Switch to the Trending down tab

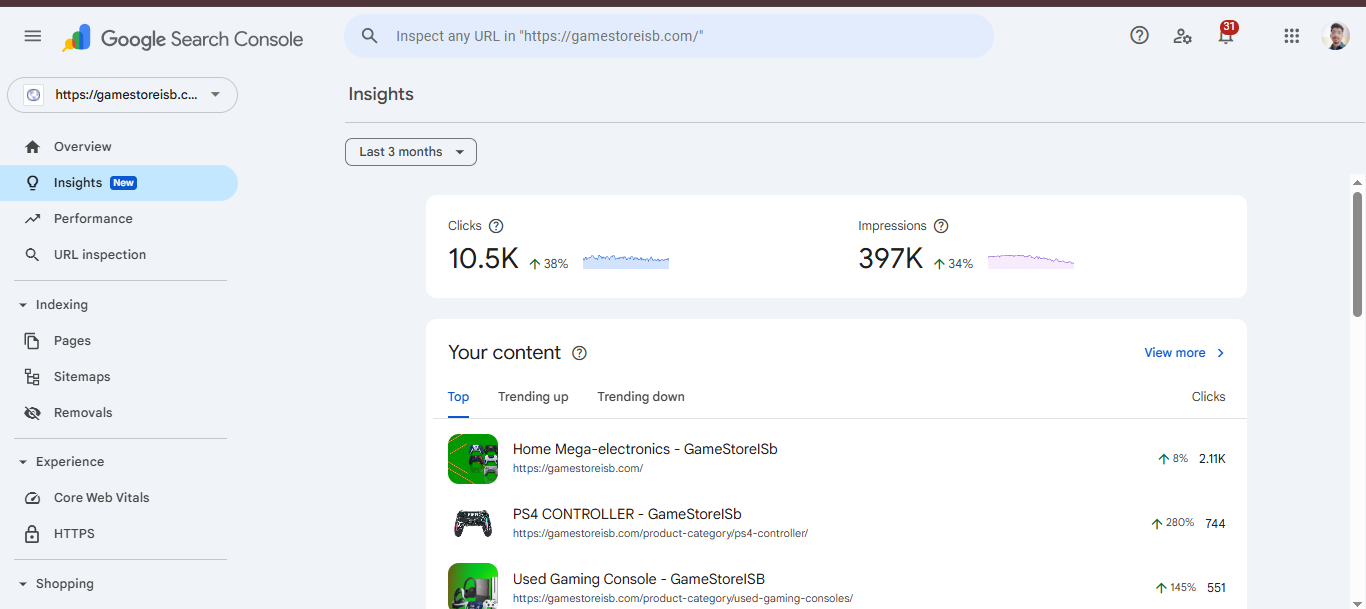(x=641, y=397)
